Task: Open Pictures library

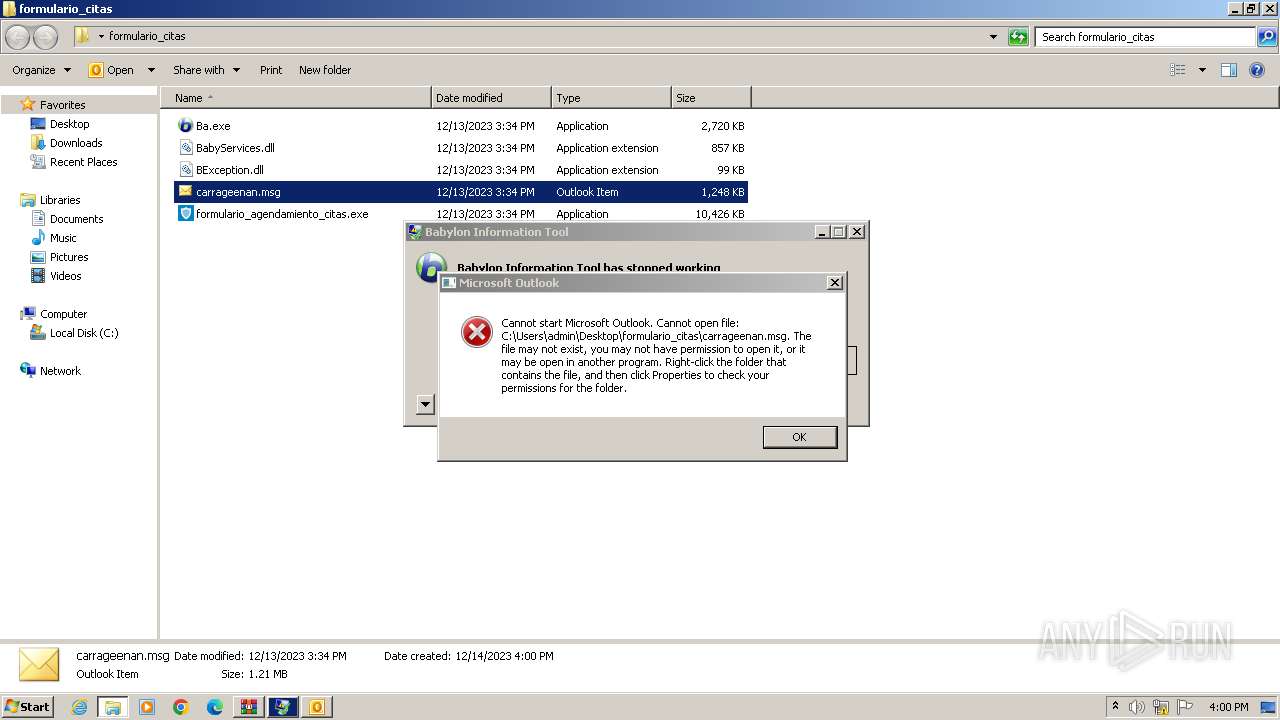Action: coord(69,257)
